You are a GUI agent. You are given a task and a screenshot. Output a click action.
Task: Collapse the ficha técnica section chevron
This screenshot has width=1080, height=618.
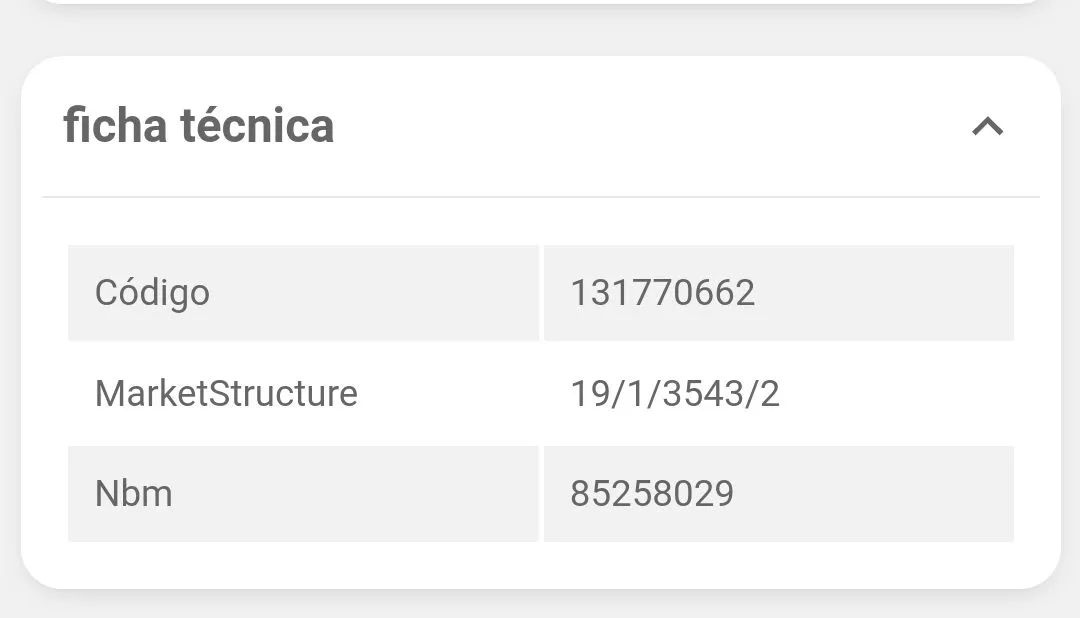tap(987, 127)
